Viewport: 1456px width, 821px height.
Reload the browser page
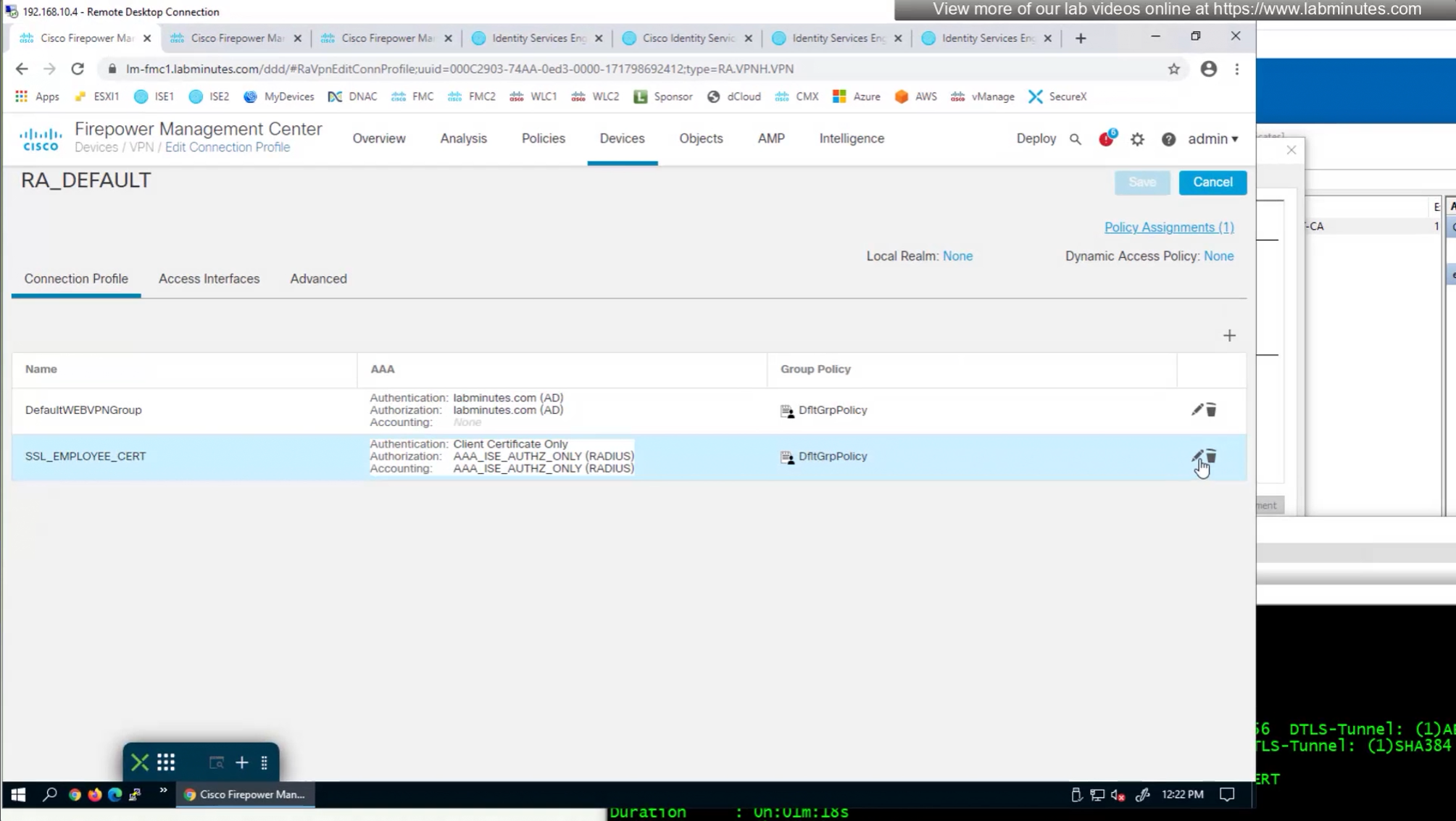click(78, 69)
